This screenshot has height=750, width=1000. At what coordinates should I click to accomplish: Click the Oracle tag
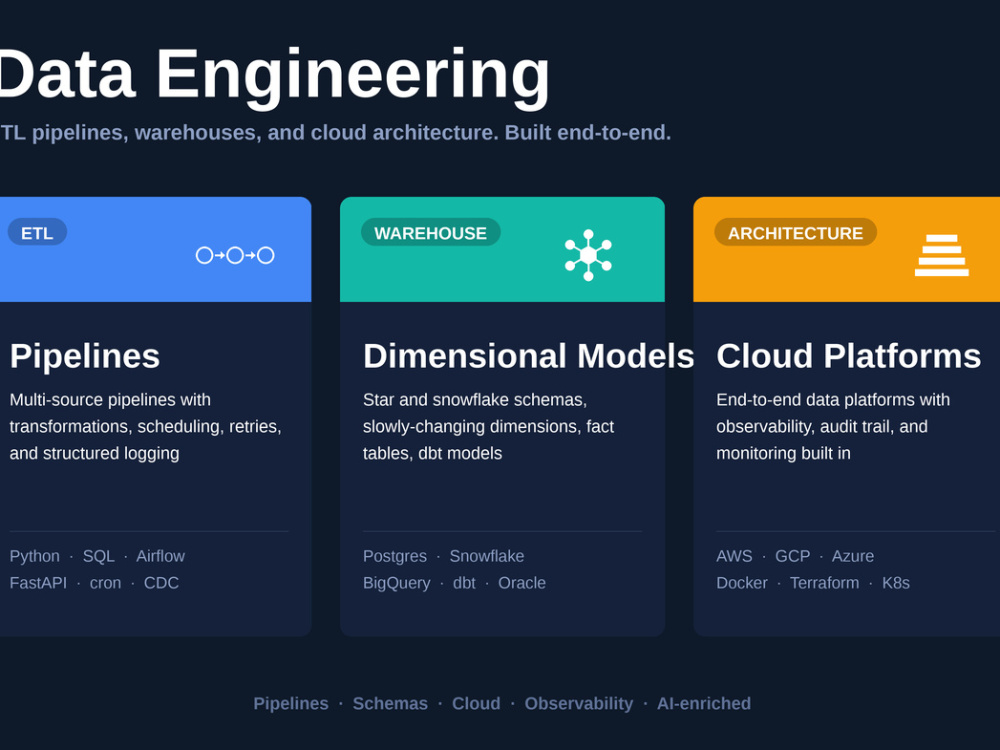522,583
